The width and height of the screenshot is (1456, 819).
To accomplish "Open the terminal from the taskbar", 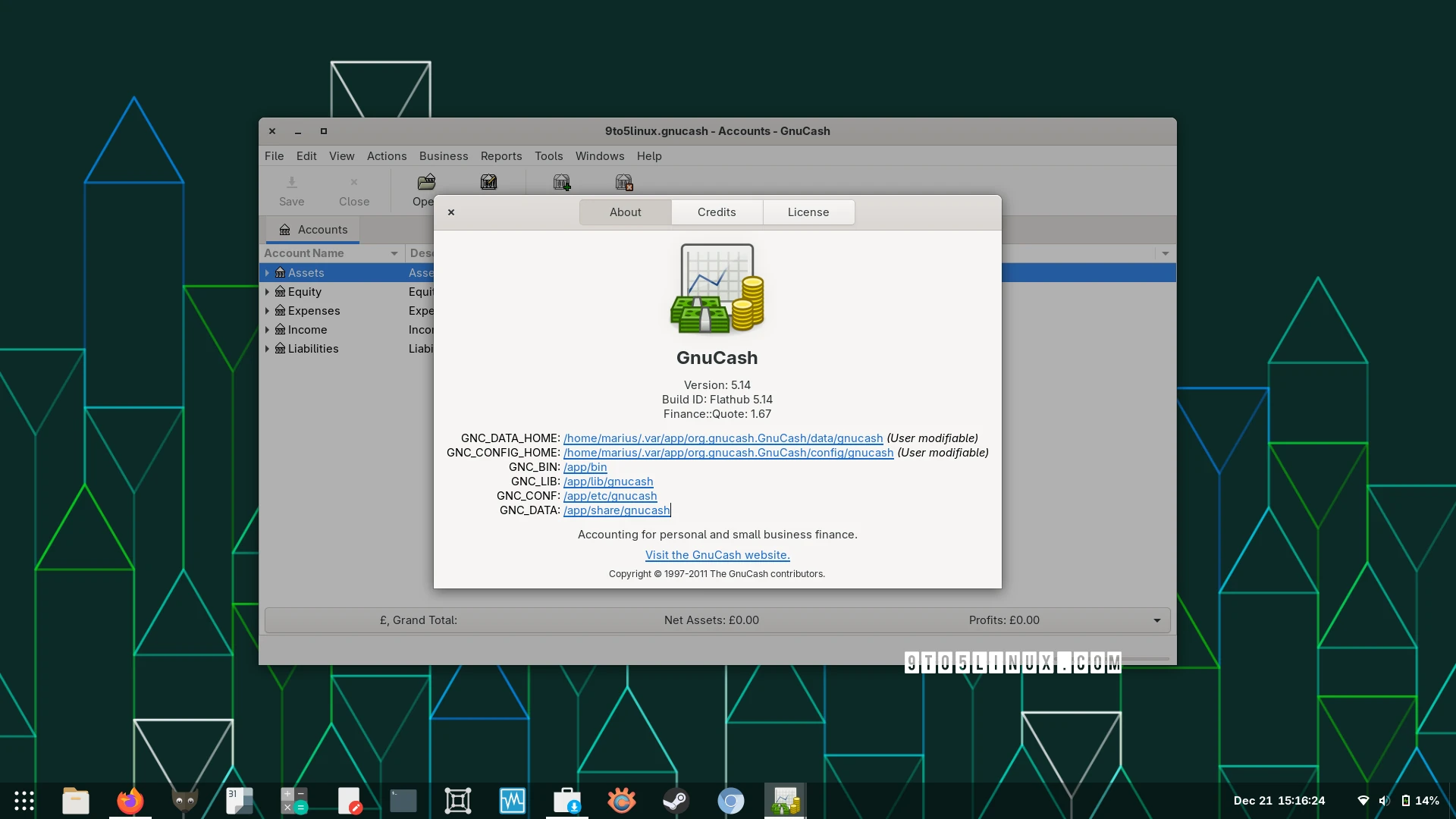I will pos(403,801).
